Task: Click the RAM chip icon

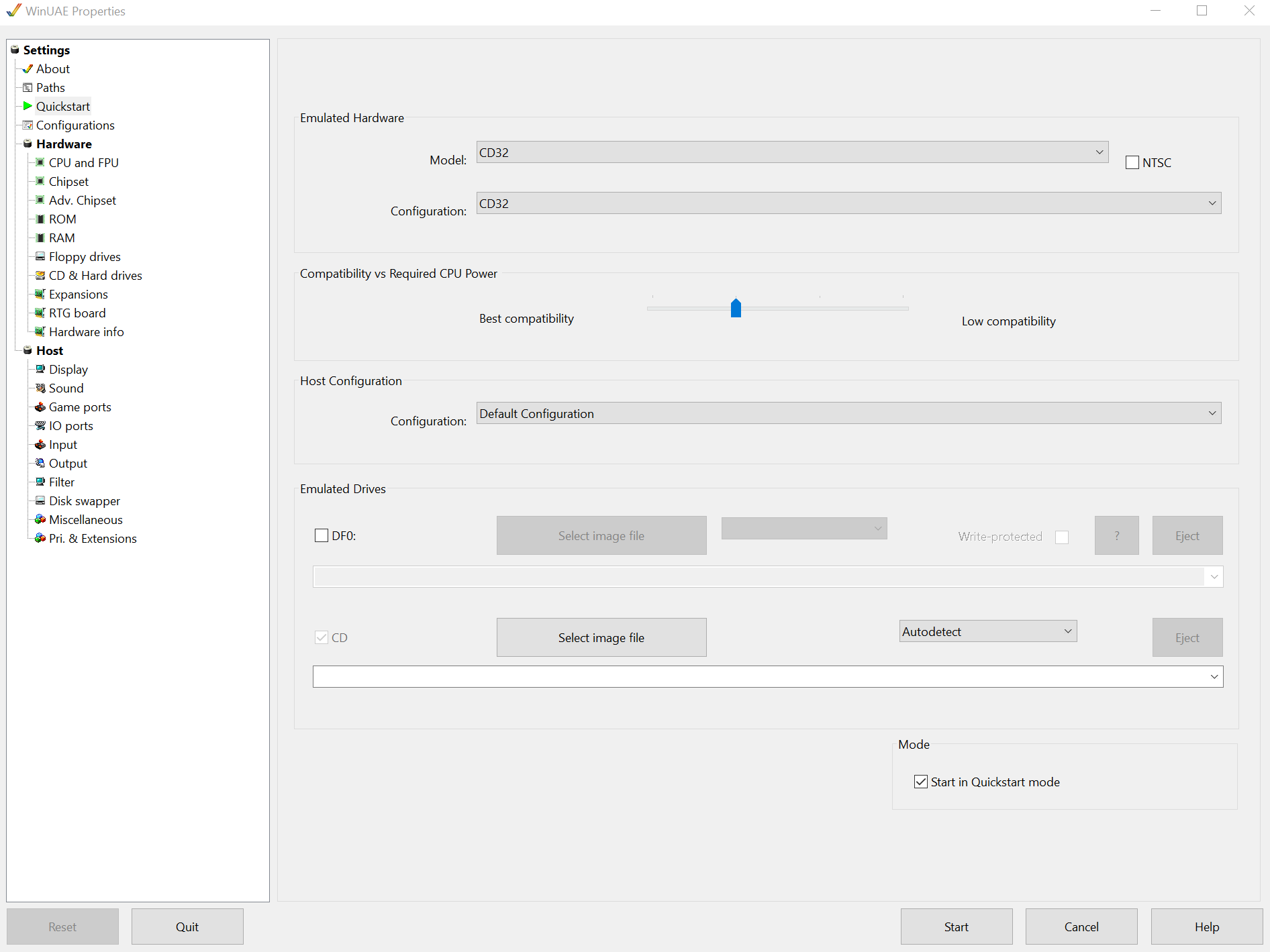Action: (x=40, y=238)
